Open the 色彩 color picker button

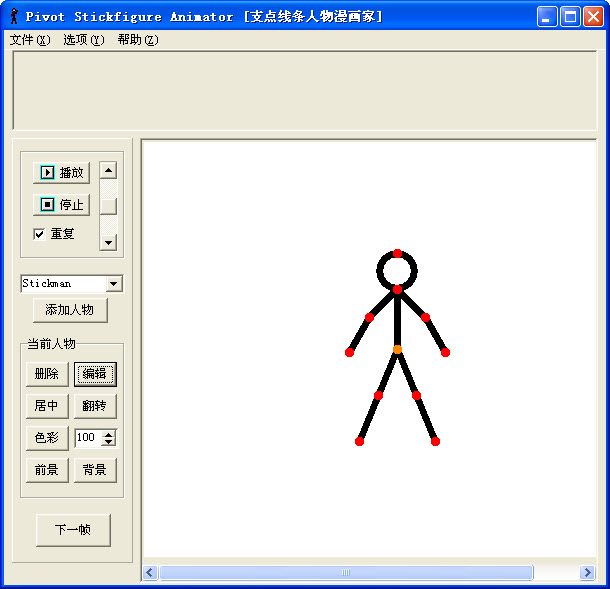click(x=47, y=438)
